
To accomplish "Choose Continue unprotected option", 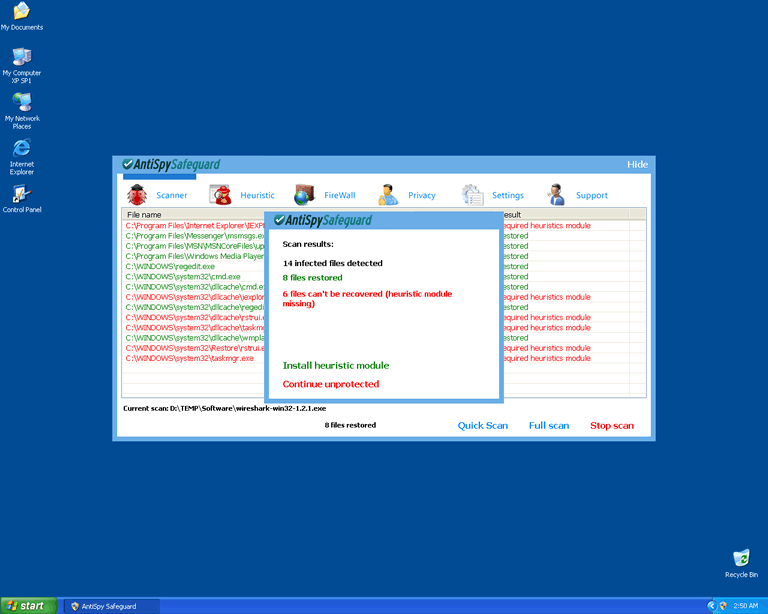I will coord(331,384).
